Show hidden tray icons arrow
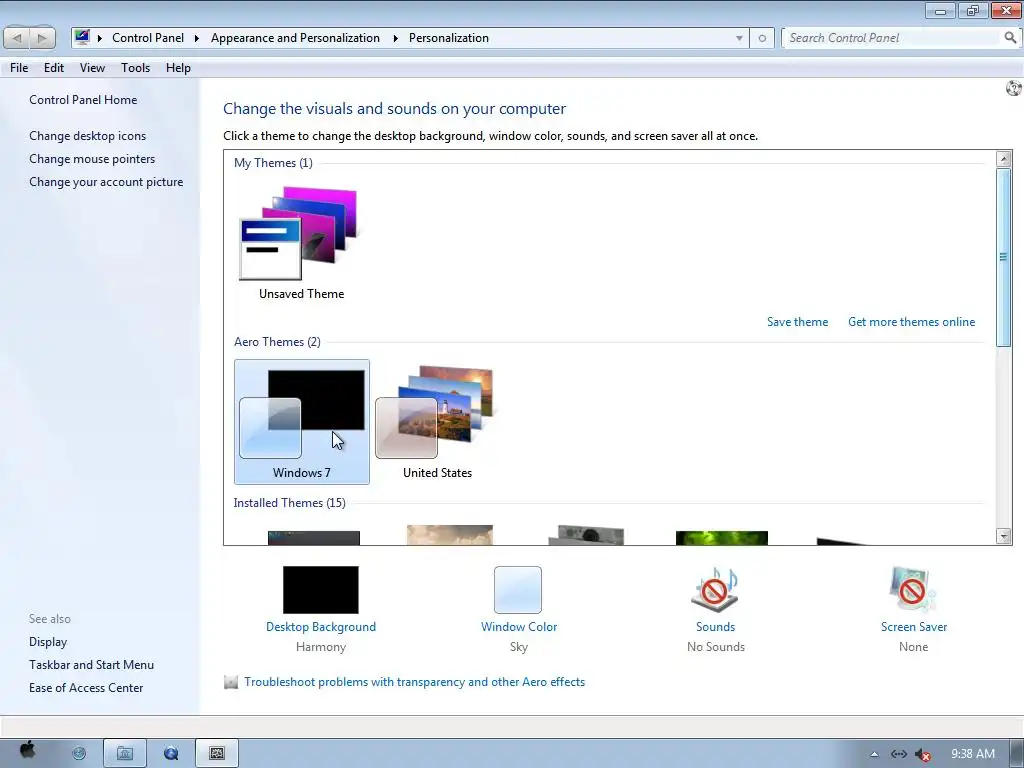This screenshot has height=768, width=1024. (874, 754)
